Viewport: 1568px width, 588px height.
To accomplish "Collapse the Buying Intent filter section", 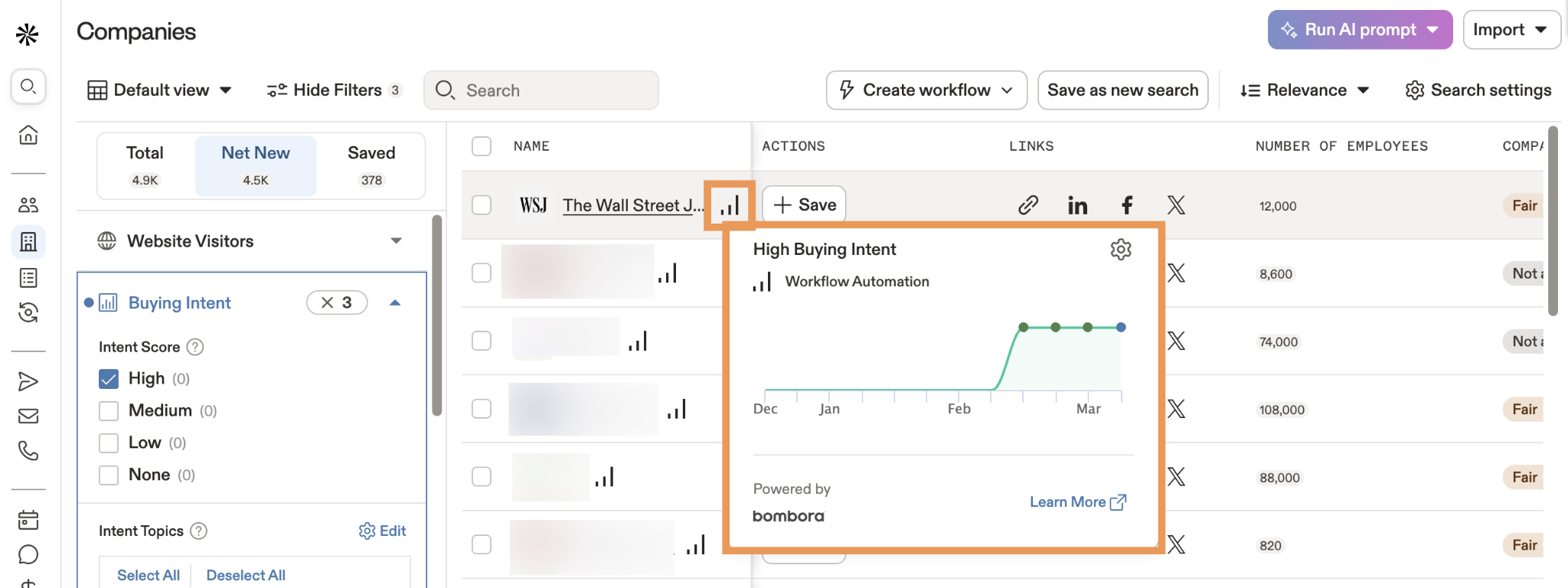I will click(x=395, y=303).
